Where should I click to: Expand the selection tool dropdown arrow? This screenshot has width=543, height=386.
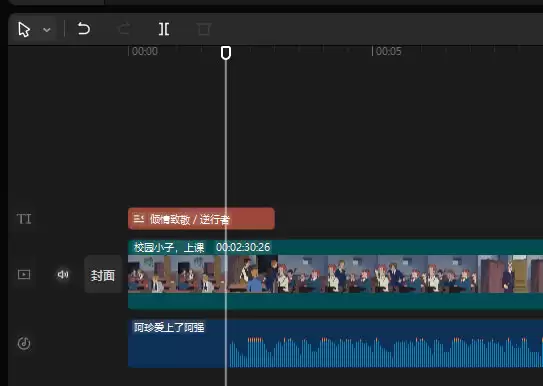point(47,30)
